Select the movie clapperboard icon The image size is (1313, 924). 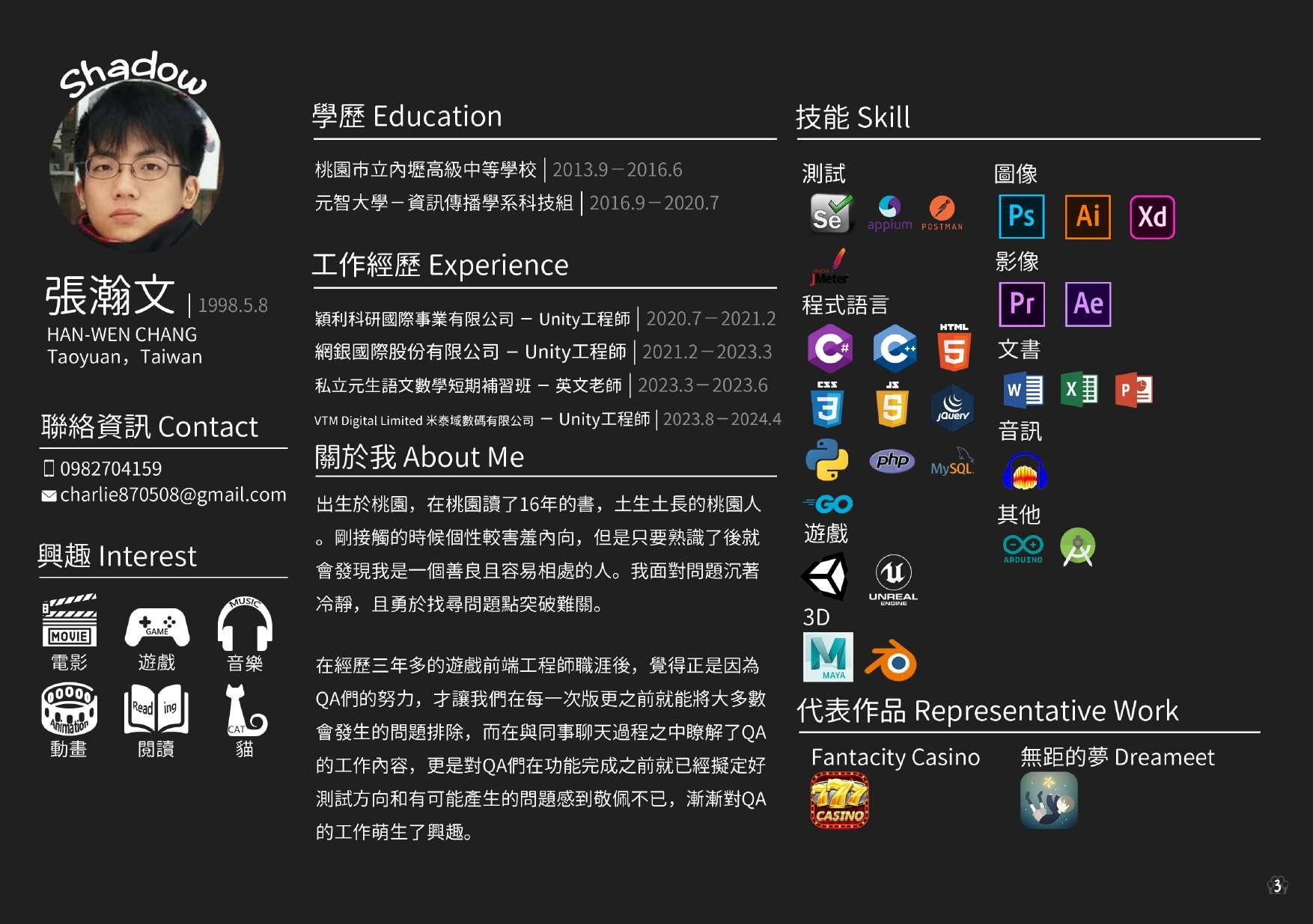pyautogui.click(x=70, y=619)
